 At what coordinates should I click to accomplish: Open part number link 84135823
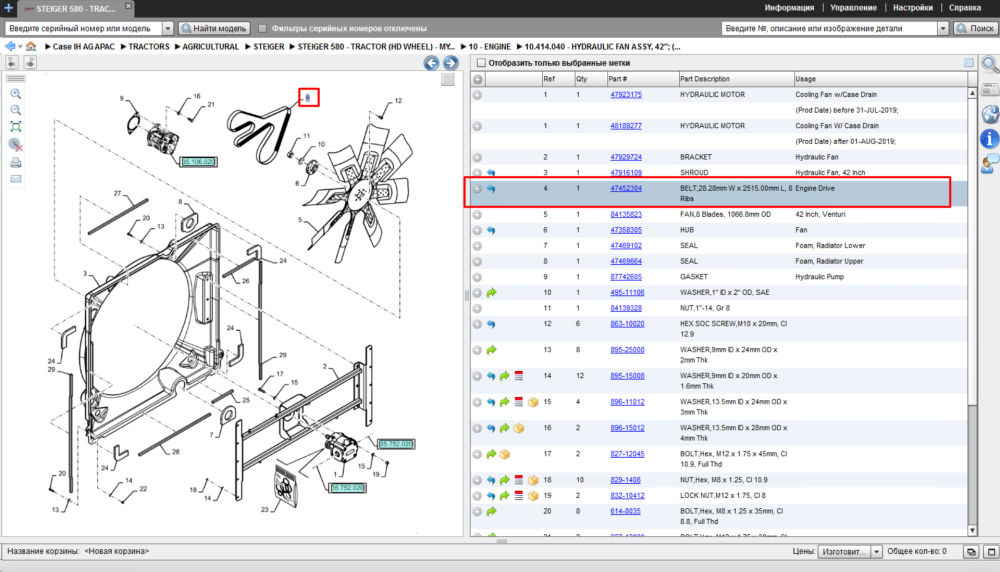tap(626, 215)
